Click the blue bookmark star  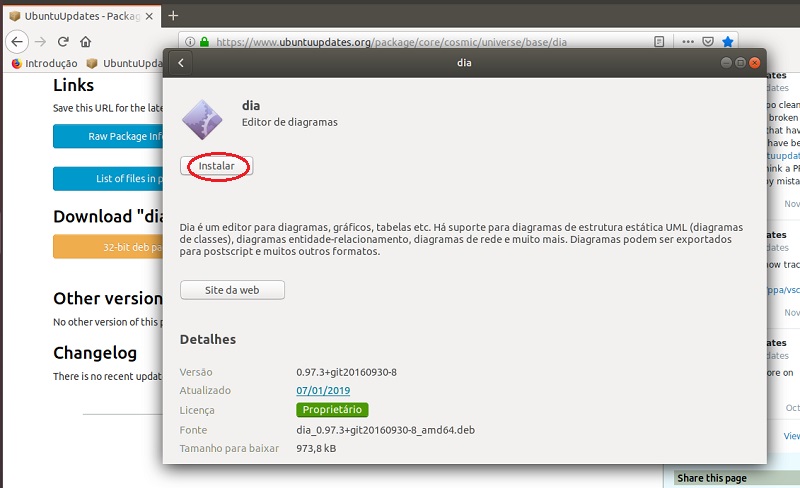pos(728,41)
